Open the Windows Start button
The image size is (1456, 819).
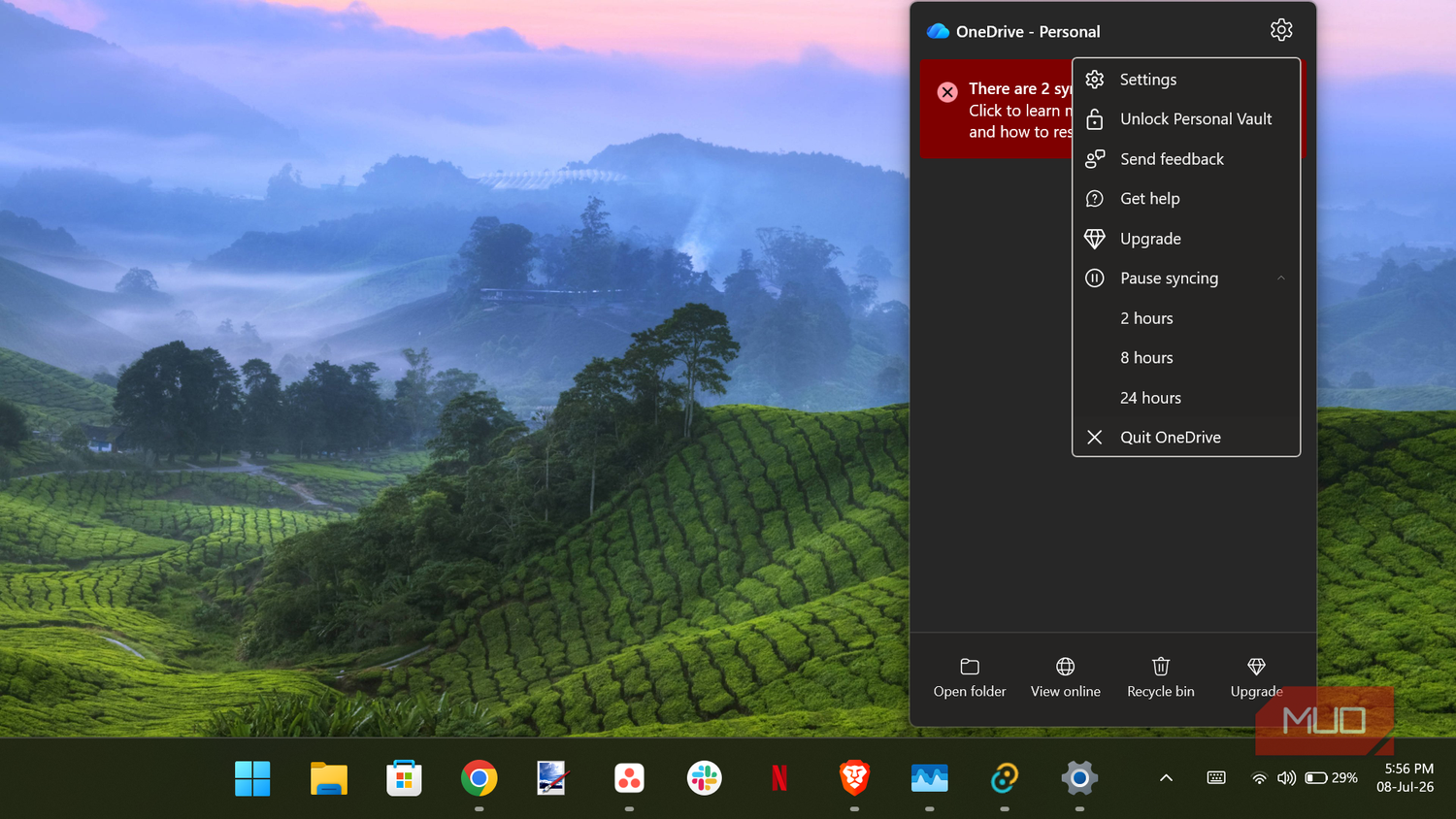tap(252, 778)
